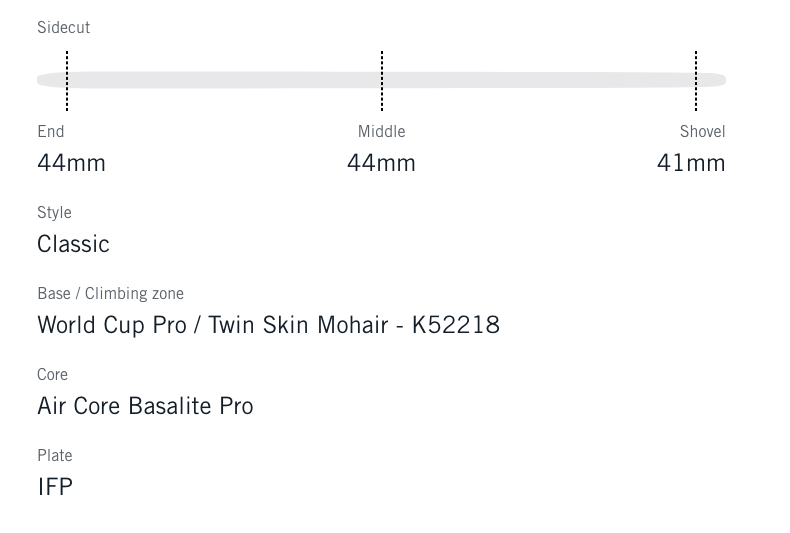The height and width of the screenshot is (533, 790).
Task: Click the Core spec label
Action: pyautogui.click(x=52, y=375)
